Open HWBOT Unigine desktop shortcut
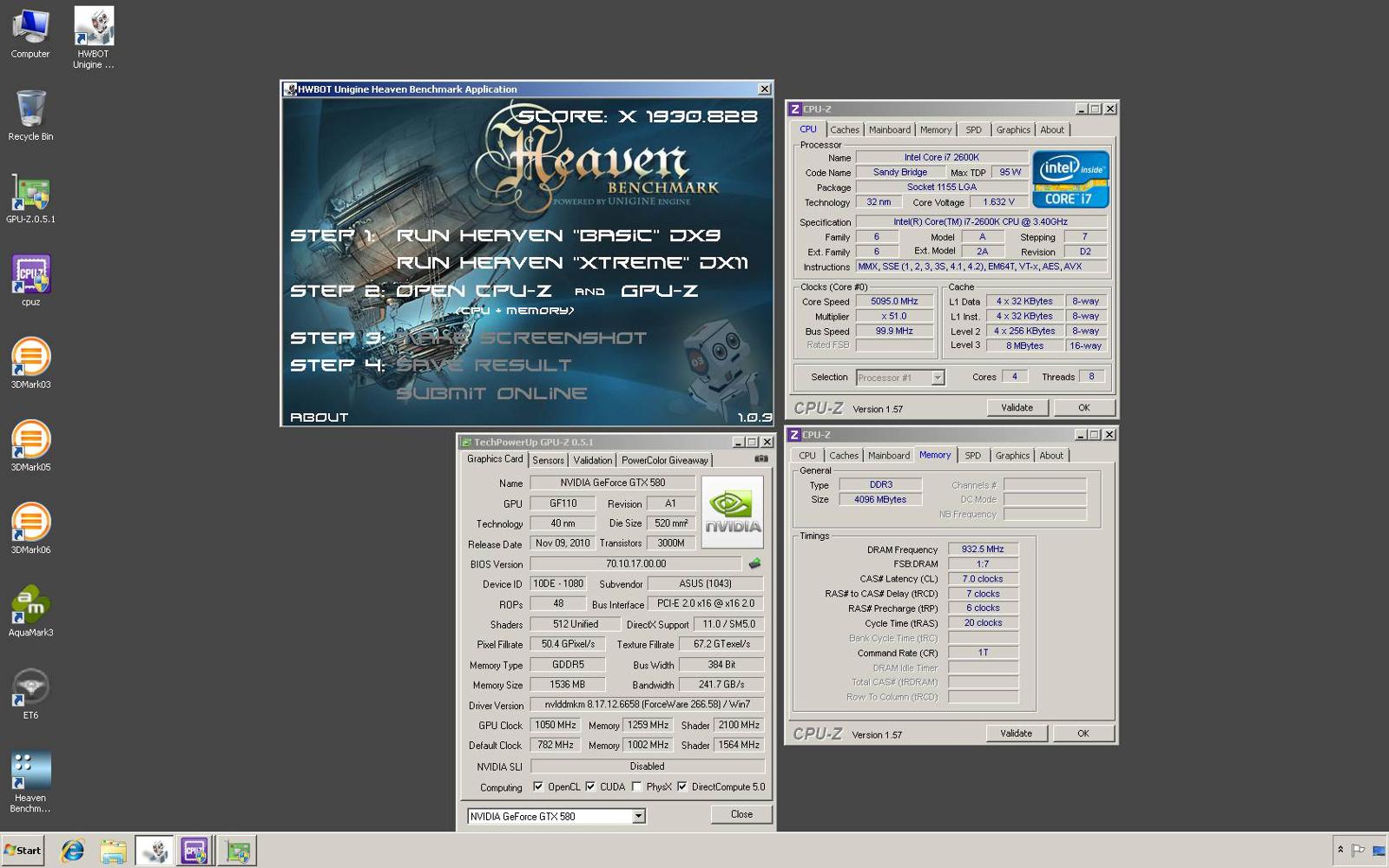This screenshot has height=868, width=1389. [x=93, y=37]
